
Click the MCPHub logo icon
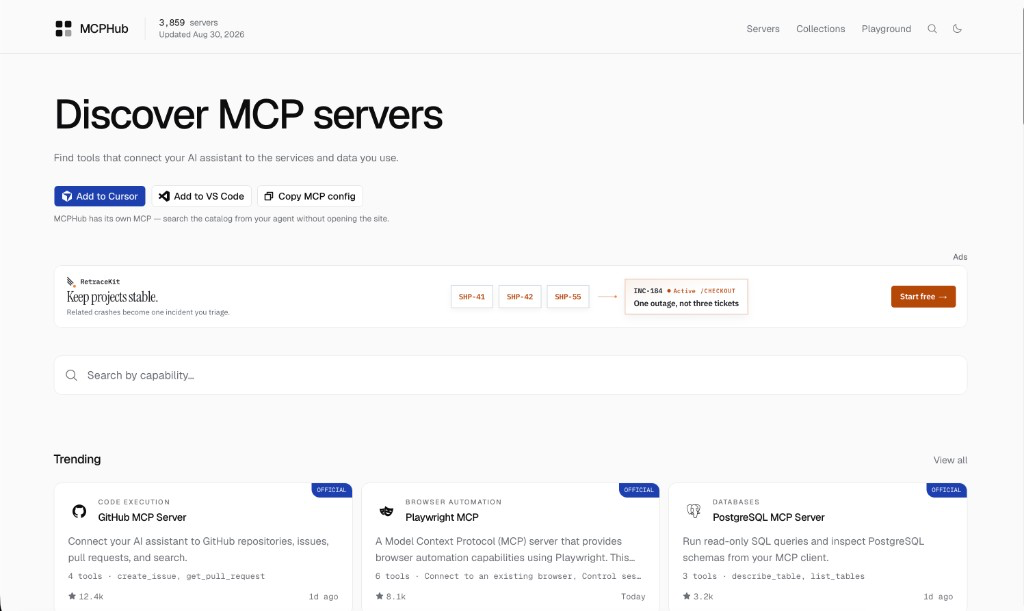point(63,29)
